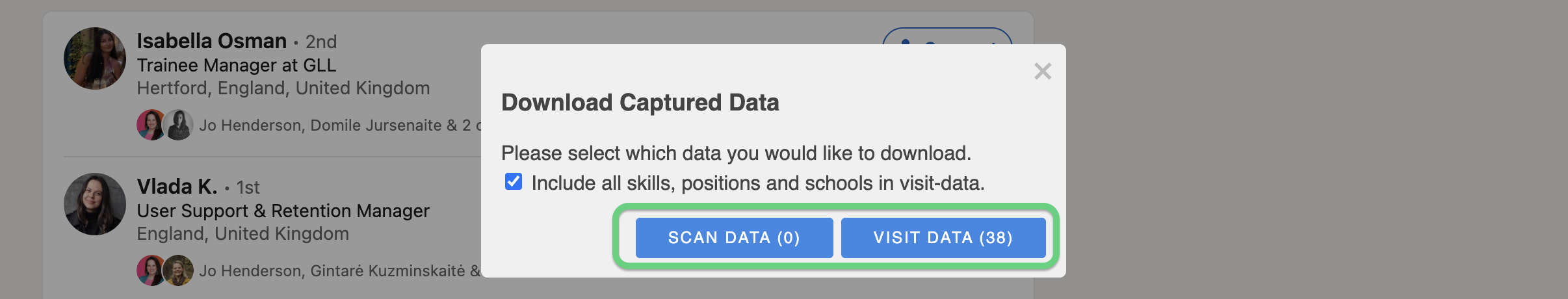Uncheck include all skills, positions and schools

[x=514, y=181]
